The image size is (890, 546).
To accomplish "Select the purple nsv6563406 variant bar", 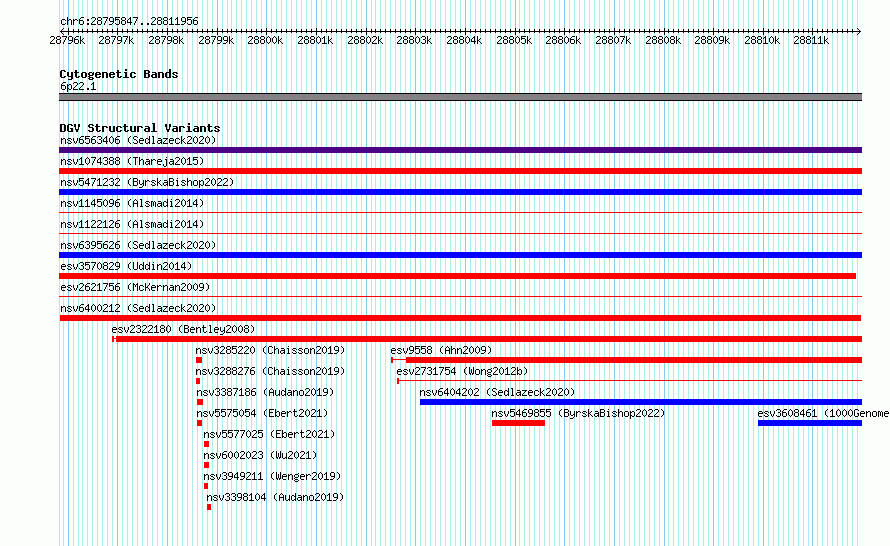I will coord(460,150).
